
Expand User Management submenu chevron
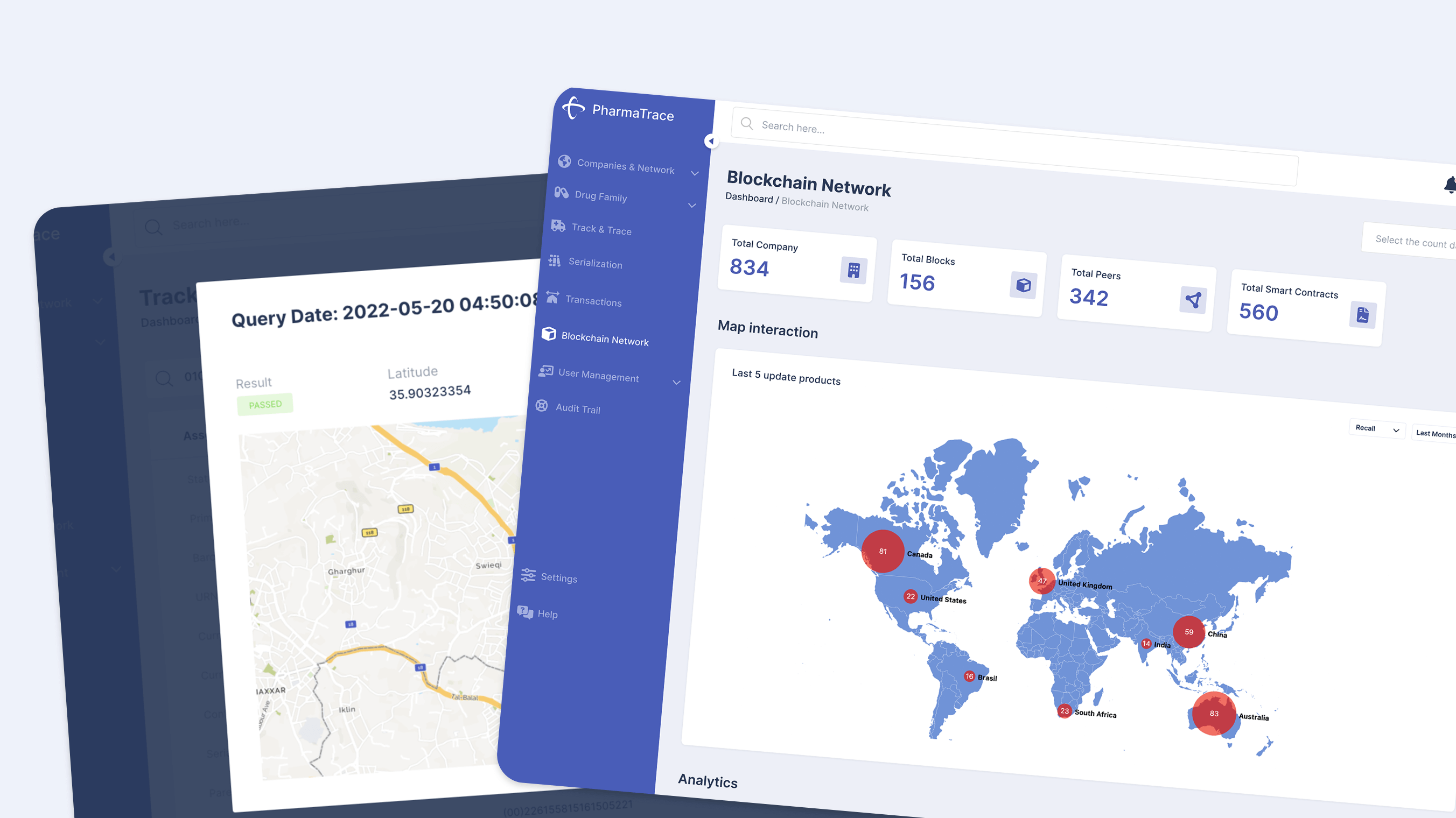click(x=676, y=383)
